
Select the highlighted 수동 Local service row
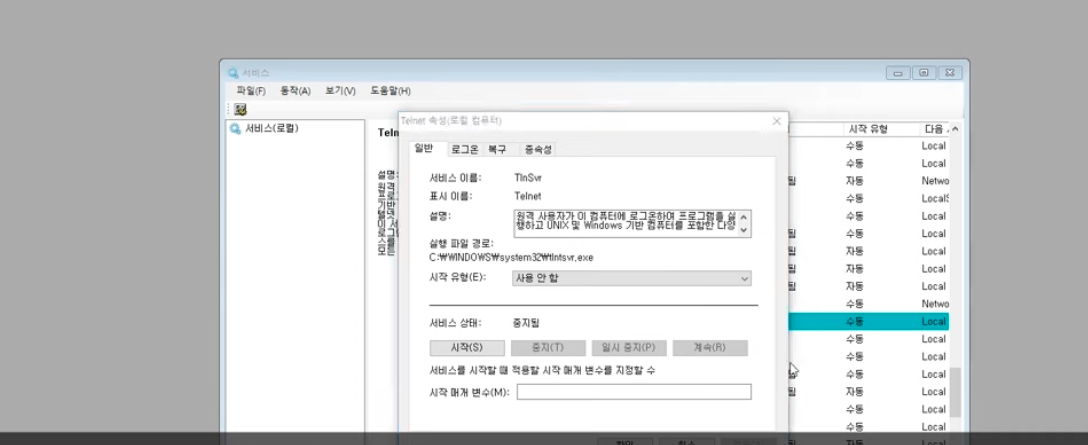click(x=869, y=321)
